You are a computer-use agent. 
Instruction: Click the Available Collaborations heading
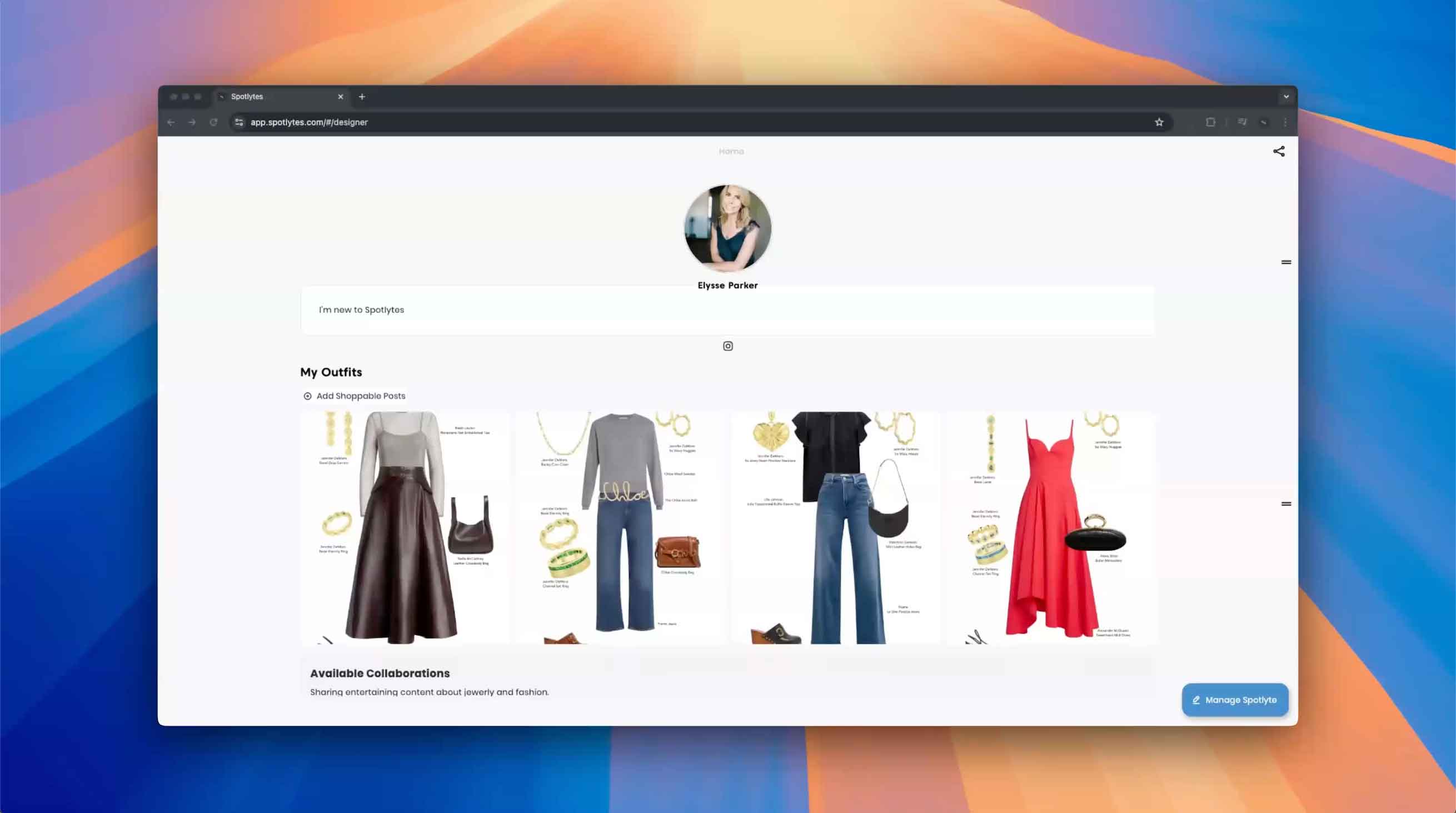tap(380, 674)
